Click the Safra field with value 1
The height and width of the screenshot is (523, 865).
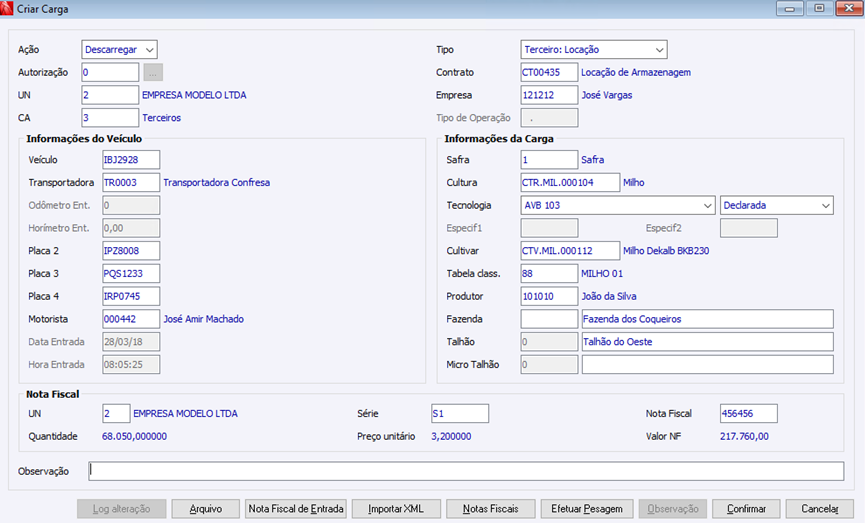(x=549, y=159)
